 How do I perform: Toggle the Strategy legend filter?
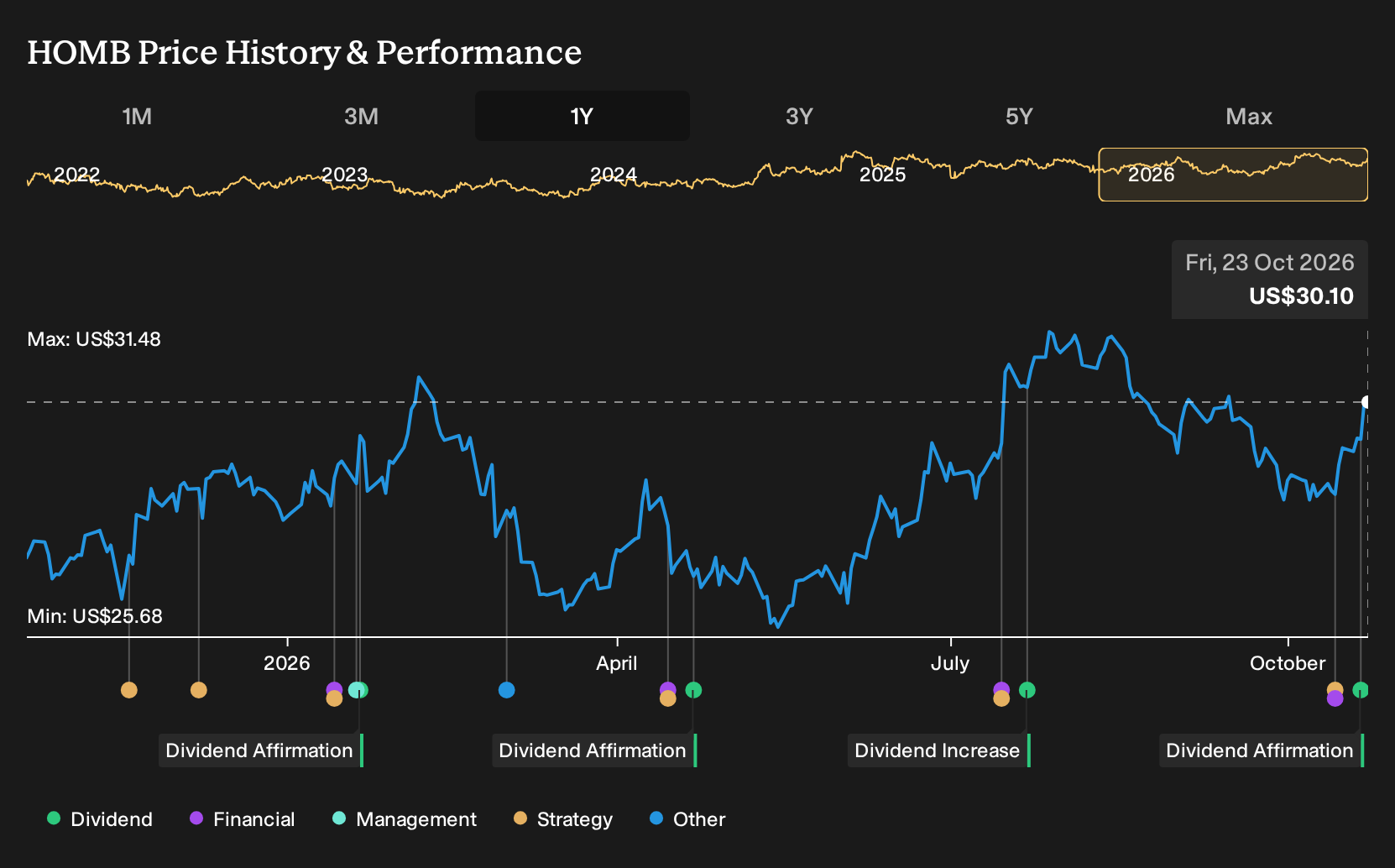tap(563, 818)
